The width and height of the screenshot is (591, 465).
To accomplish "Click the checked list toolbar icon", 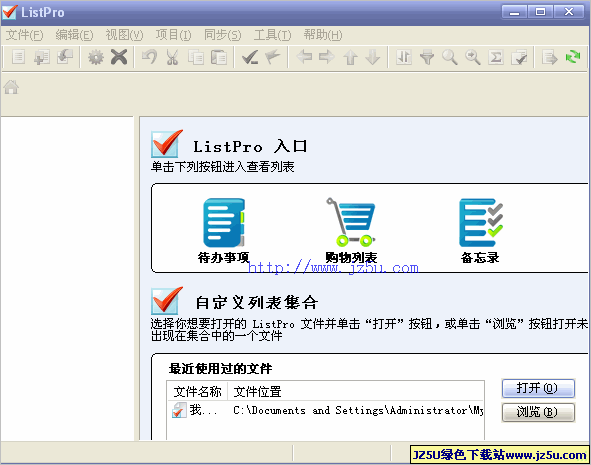I will (x=519, y=57).
